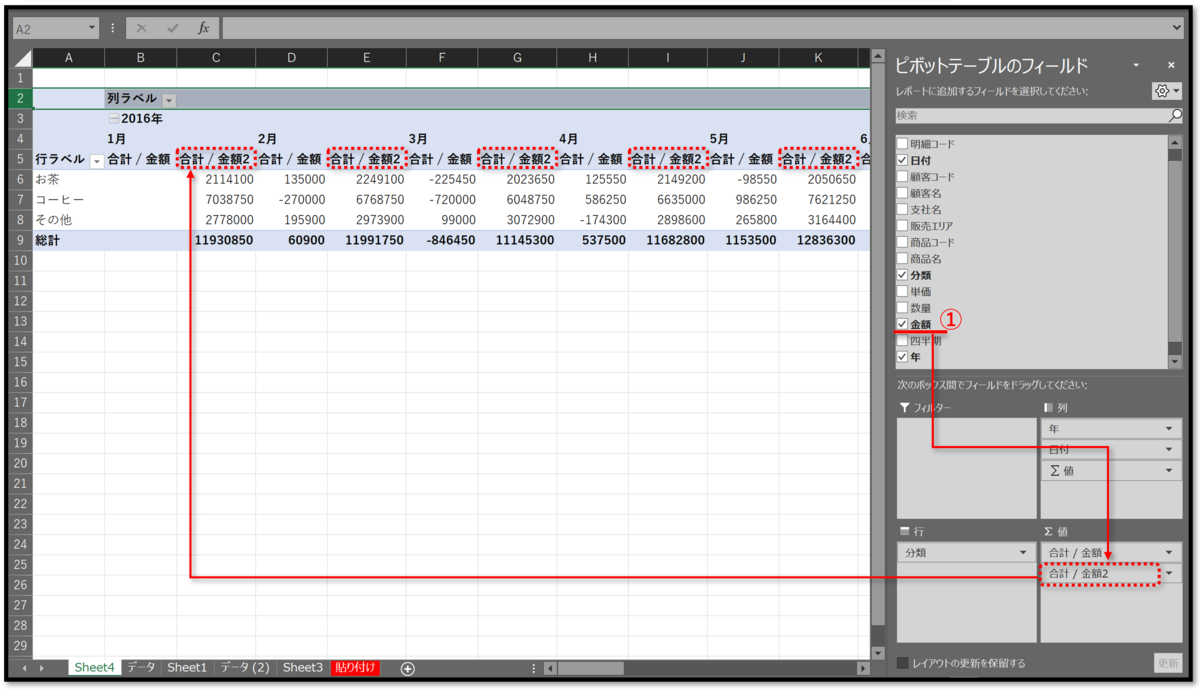Switch to the データ sheet tab

click(x=141, y=667)
